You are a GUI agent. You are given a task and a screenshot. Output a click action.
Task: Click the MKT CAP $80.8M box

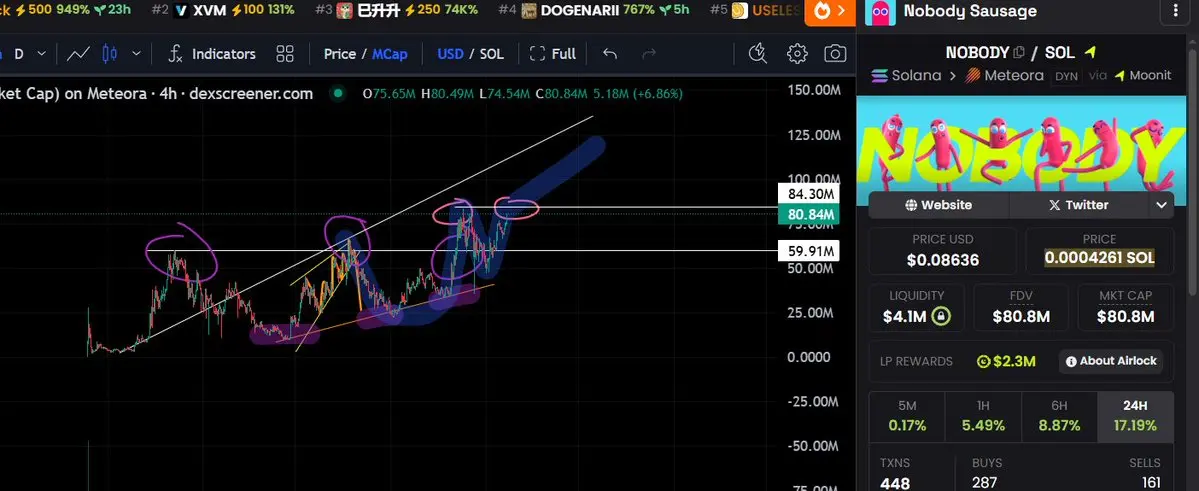tap(1126, 307)
